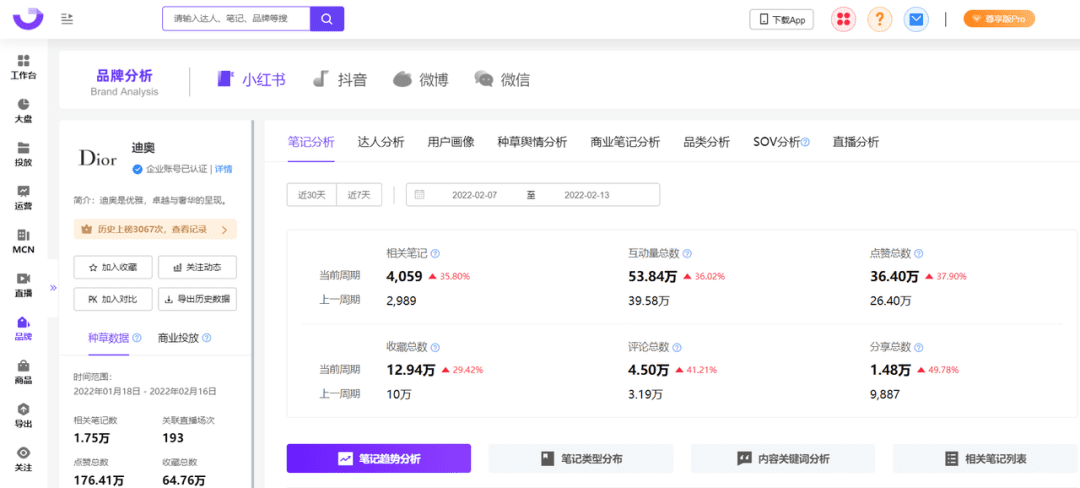Image resolution: width=1080 pixels, height=488 pixels.
Task: Click the 导出历史数据 button
Action: click(196, 299)
